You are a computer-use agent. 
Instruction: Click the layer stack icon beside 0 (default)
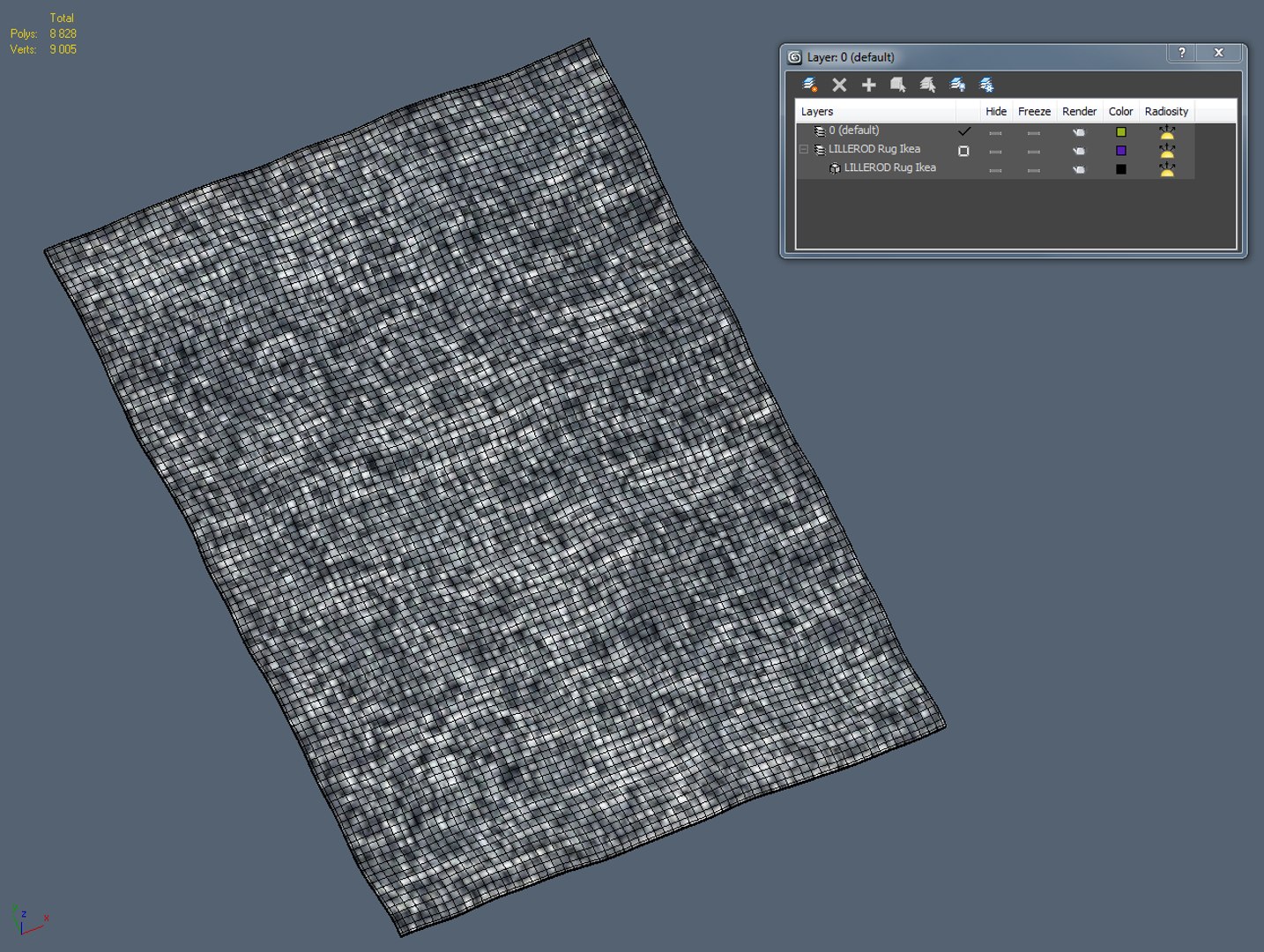pos(820,131)
